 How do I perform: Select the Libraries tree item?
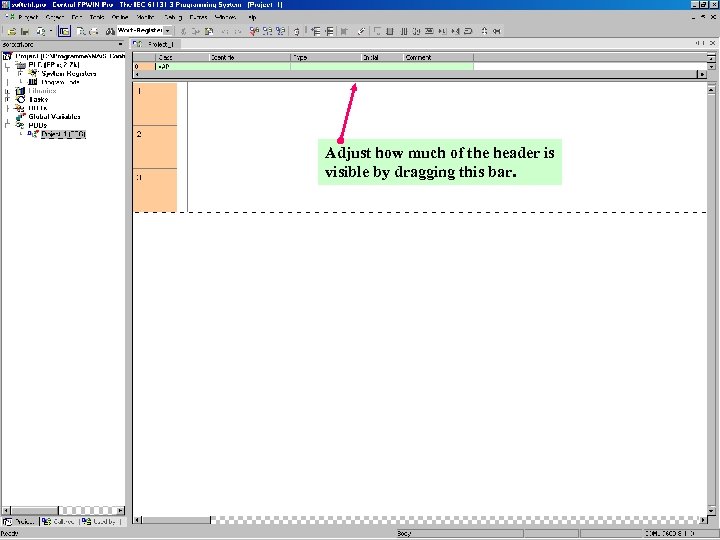tap(42, 91)
